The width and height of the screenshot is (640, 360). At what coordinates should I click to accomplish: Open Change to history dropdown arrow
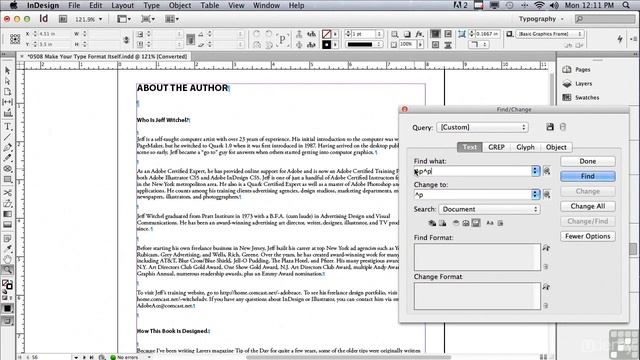pos(535,195)
